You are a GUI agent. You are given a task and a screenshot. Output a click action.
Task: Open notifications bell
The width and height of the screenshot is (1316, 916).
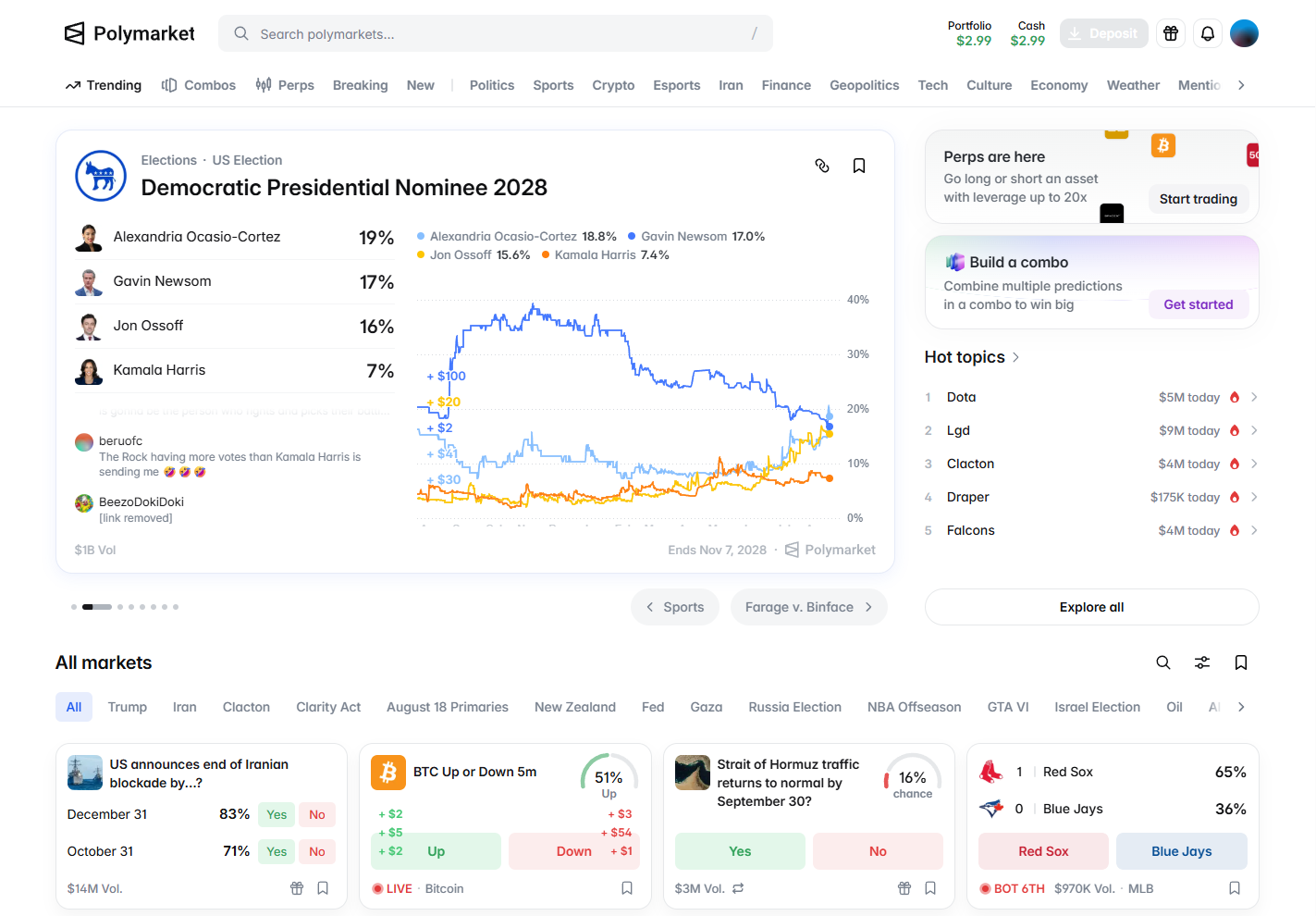pos(1208,33)
